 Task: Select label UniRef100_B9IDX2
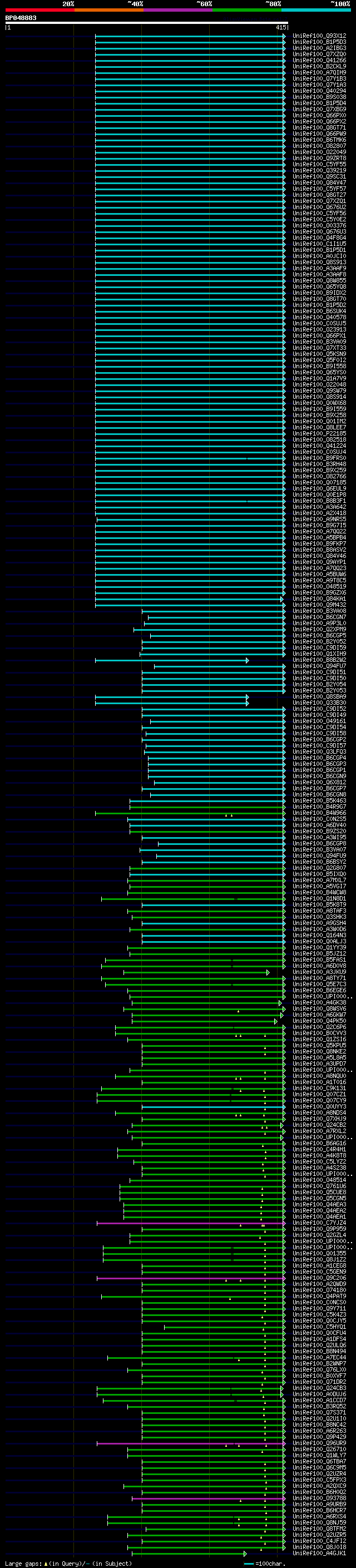319,293
